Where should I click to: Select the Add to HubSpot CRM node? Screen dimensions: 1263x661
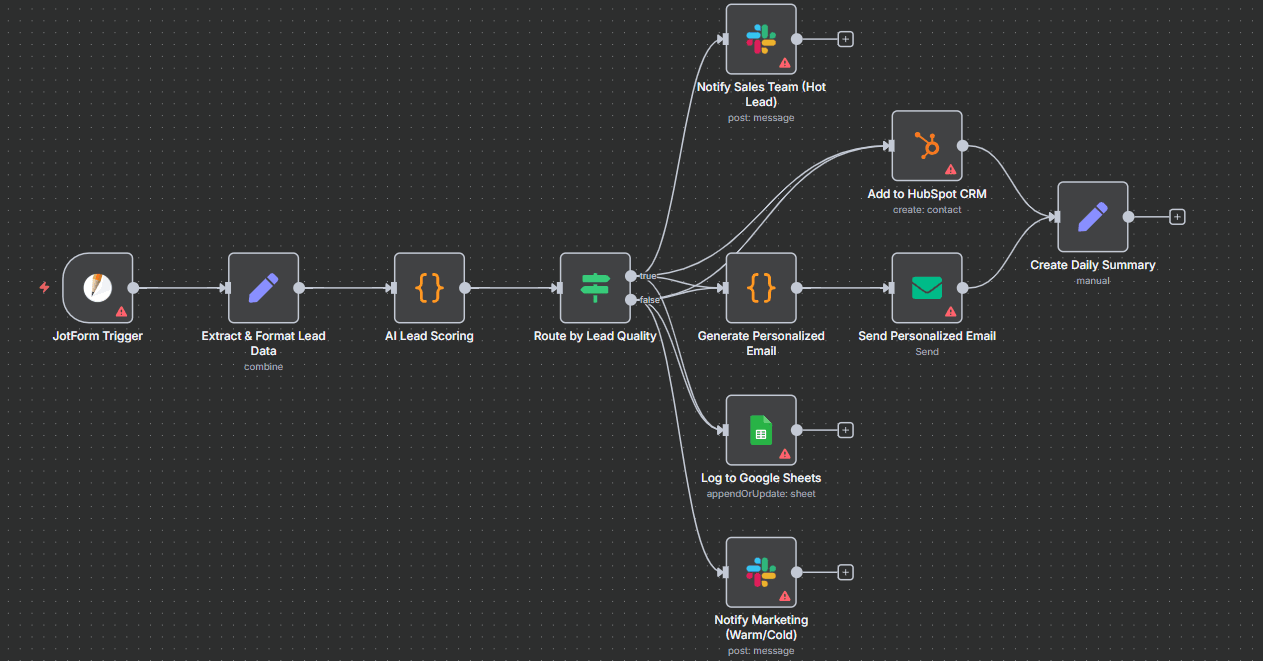927,146
